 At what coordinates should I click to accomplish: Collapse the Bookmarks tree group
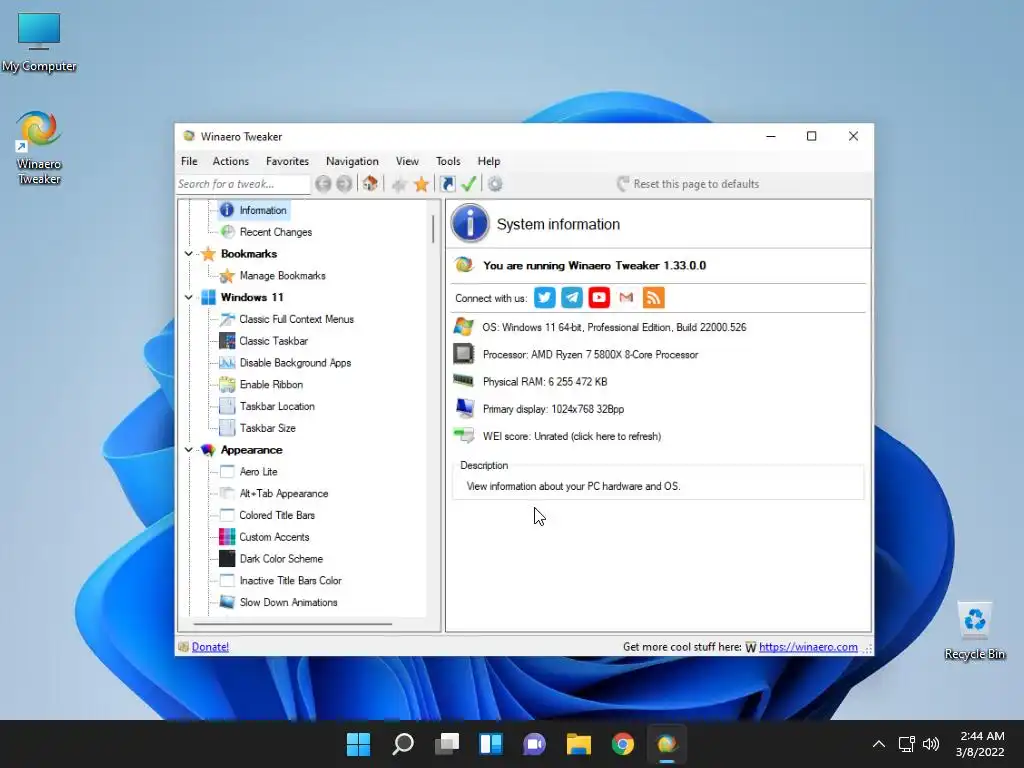(189, 253)
